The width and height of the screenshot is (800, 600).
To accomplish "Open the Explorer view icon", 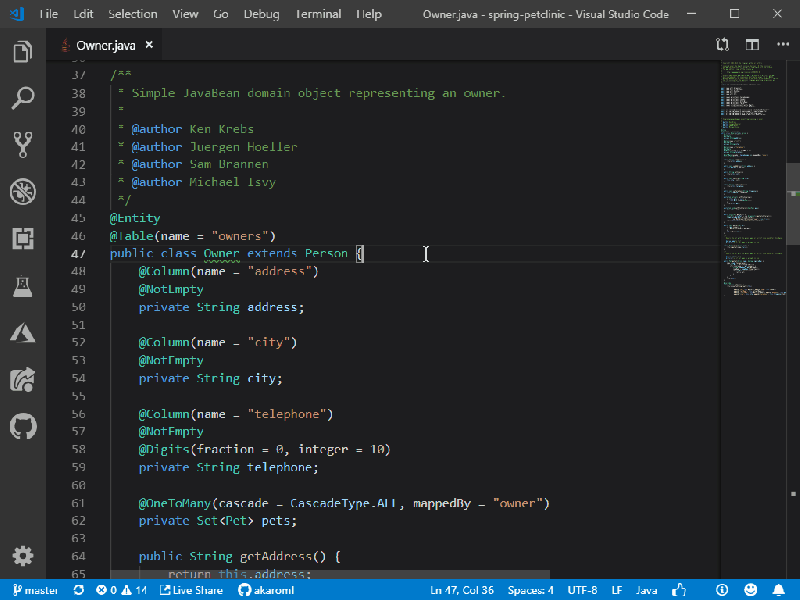I will click(22, 52).
